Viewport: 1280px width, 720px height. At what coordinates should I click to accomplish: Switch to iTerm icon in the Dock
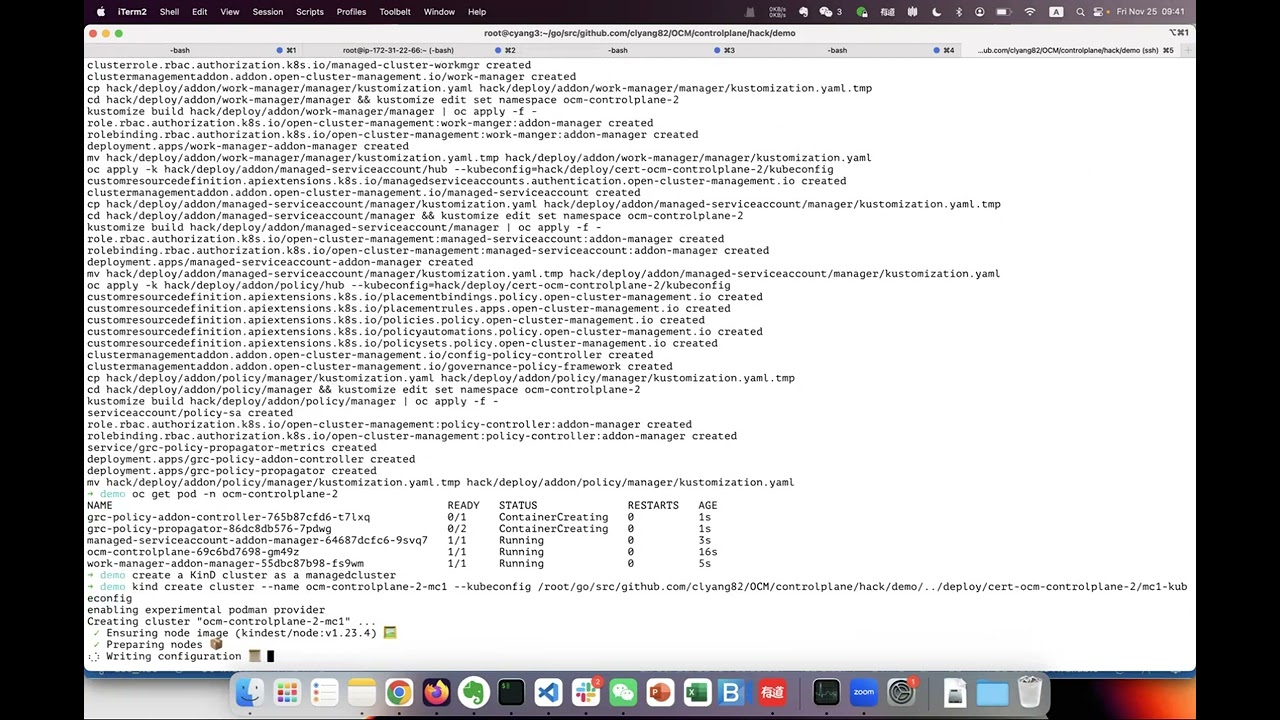(x=511, y=692)
